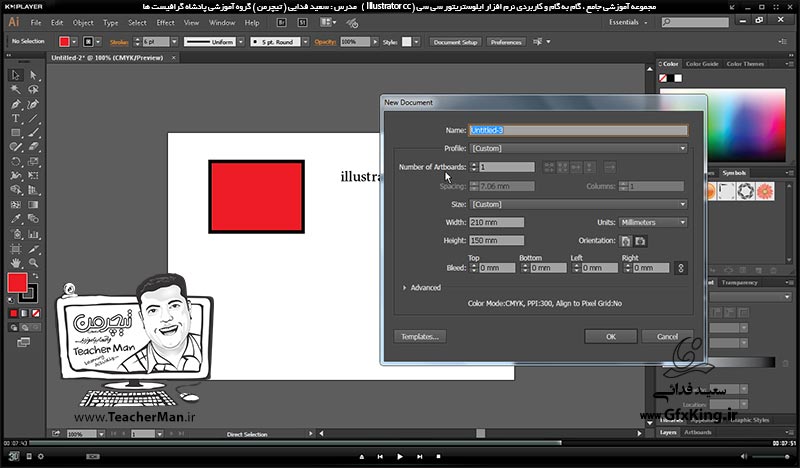Choose portrait orientation in New Document

(626, 241)
